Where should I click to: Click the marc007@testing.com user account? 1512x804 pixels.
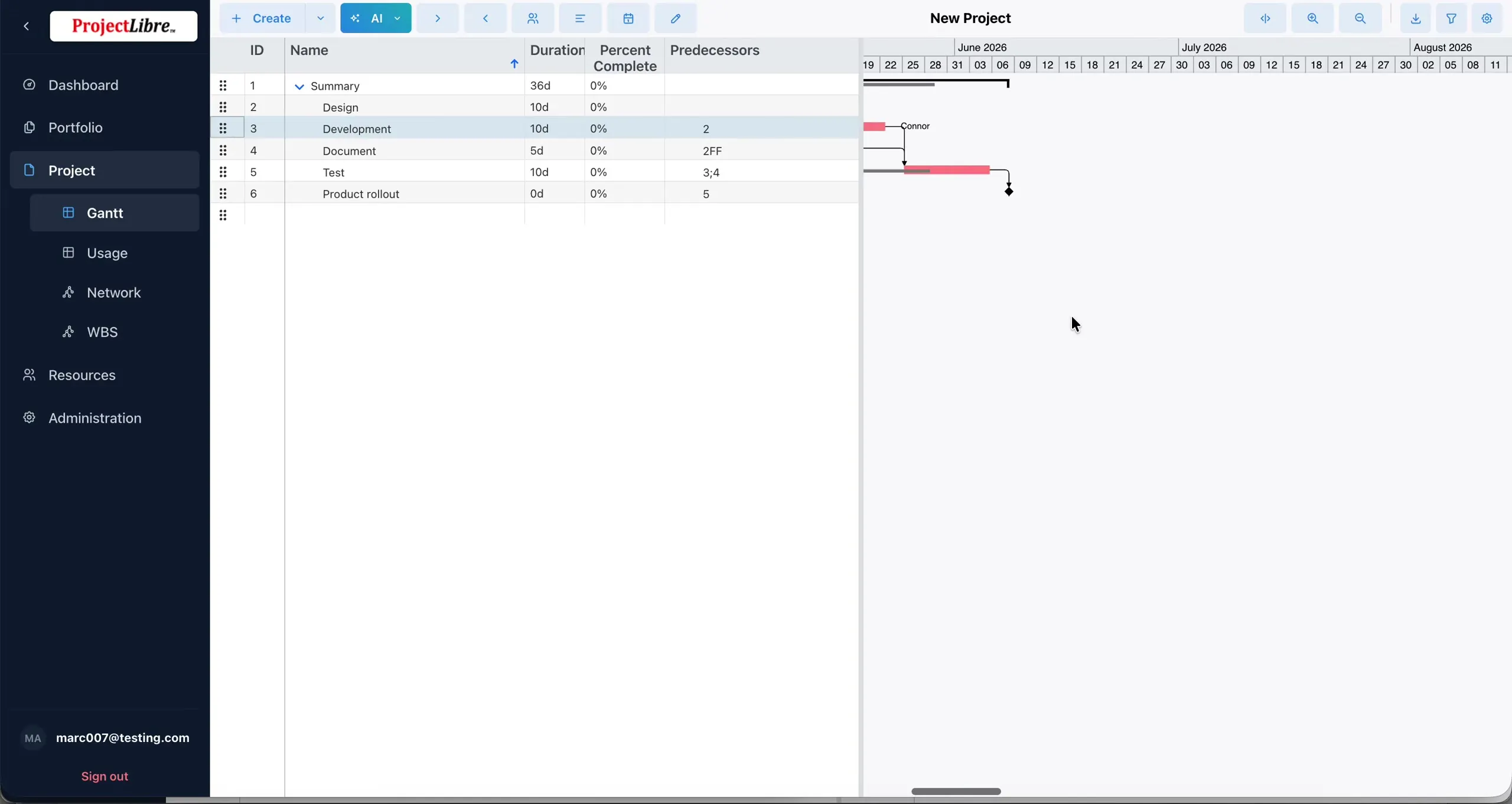(105, 738)
